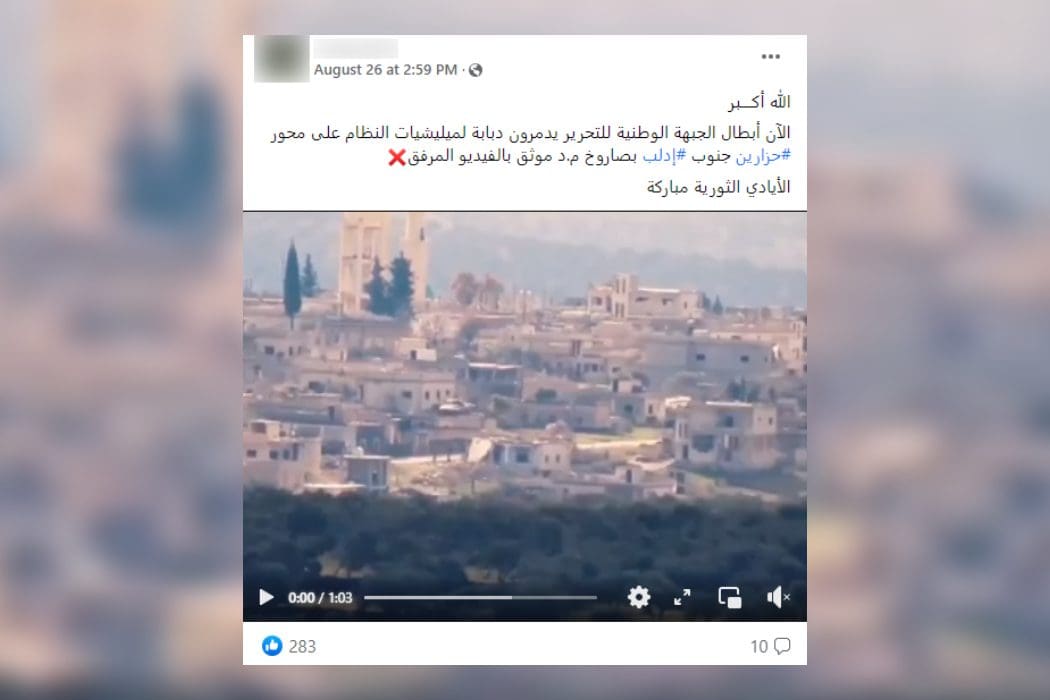Viewport: 1050px width, 700px height.
Task: Click the blue like reaction icon
Action: 272,646
